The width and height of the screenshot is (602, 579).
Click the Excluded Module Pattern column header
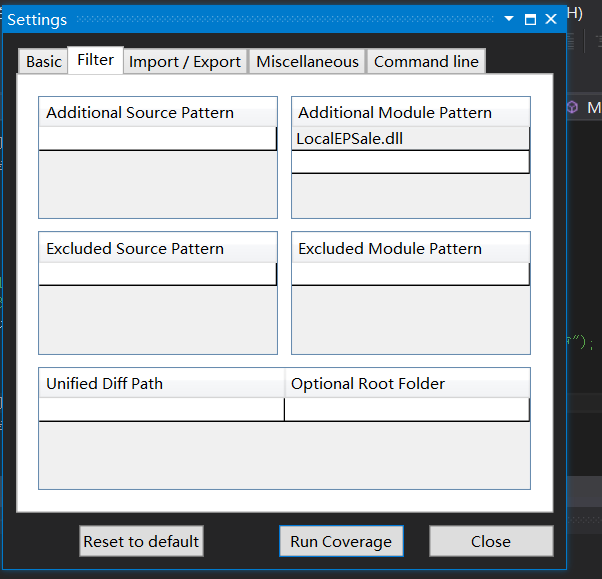click(410, 248)
